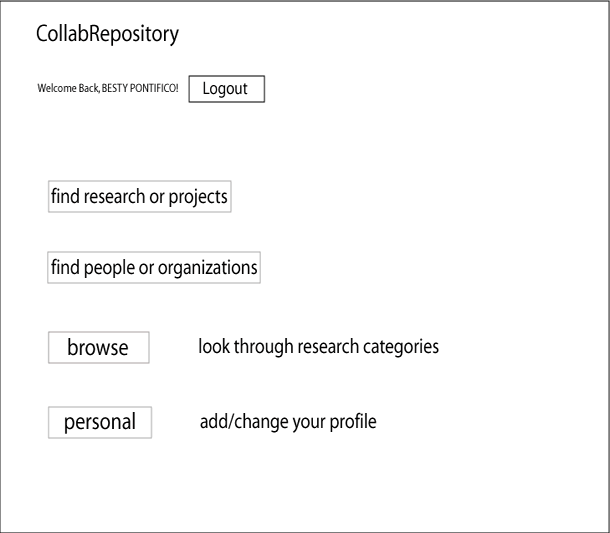
Task: Search for research or projects
Action: tap(140, 196)
